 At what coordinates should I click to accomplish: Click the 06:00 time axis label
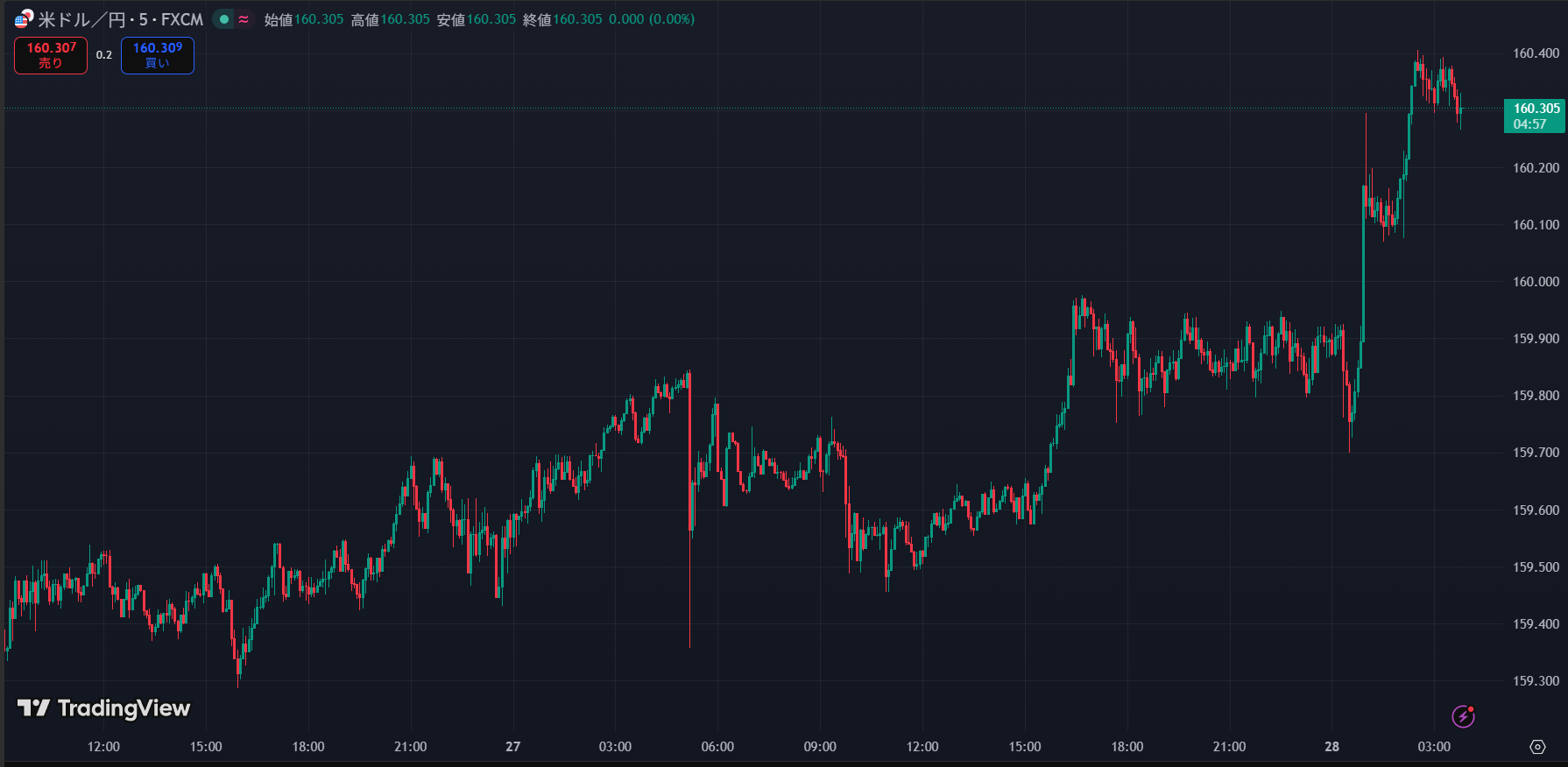[x=717, y=747]
